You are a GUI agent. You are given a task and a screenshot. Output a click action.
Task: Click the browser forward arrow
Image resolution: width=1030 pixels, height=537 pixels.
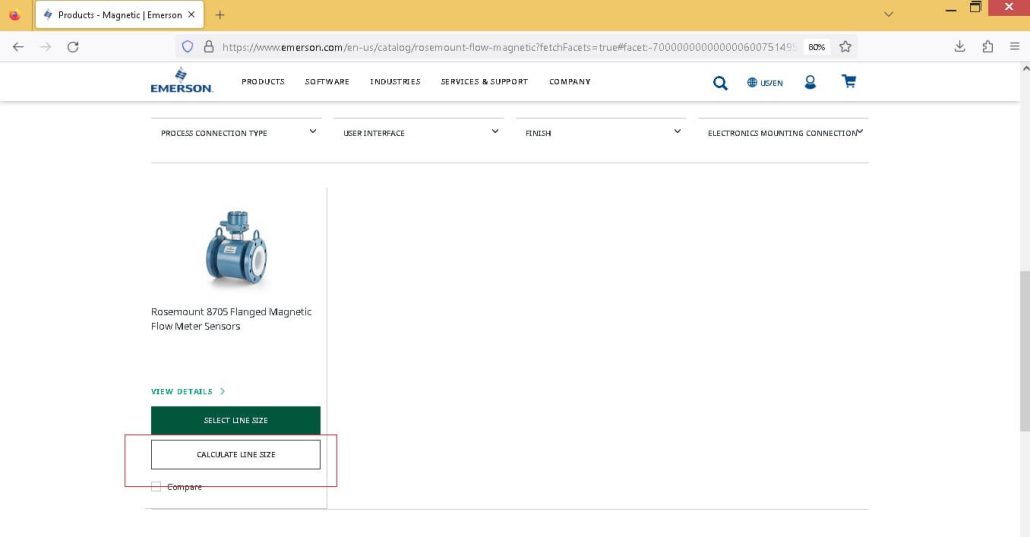(x=45, y=47)
